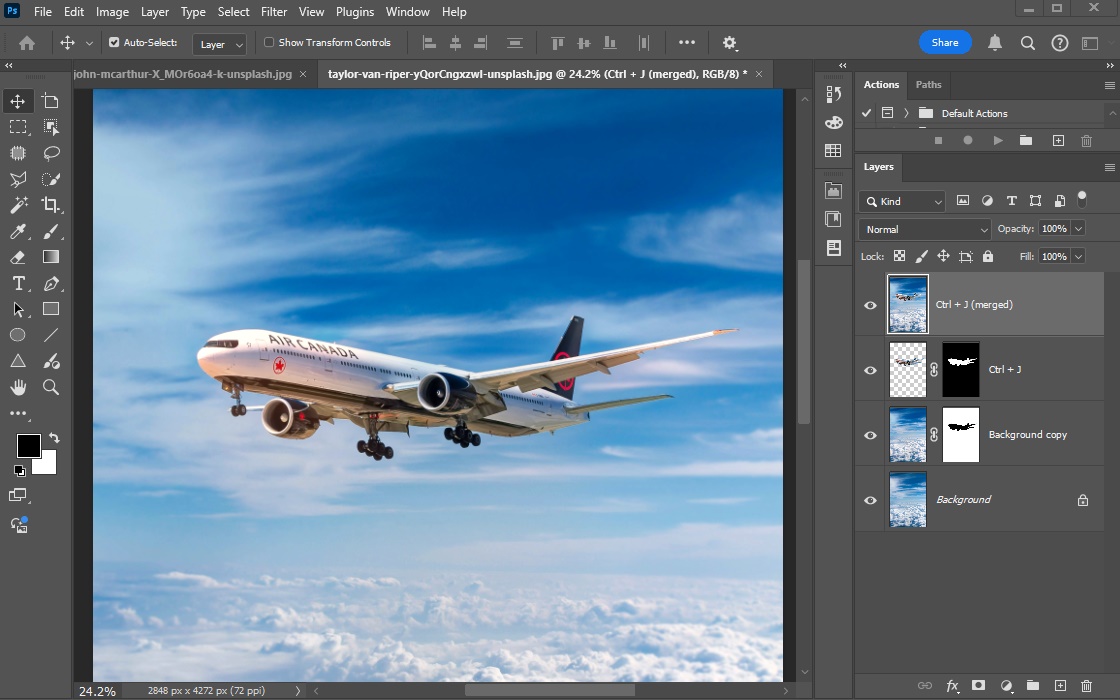This screenshot has width=1120, height=700.
Task: Select the Rectangle shape tool
Action: coord(51,309)
